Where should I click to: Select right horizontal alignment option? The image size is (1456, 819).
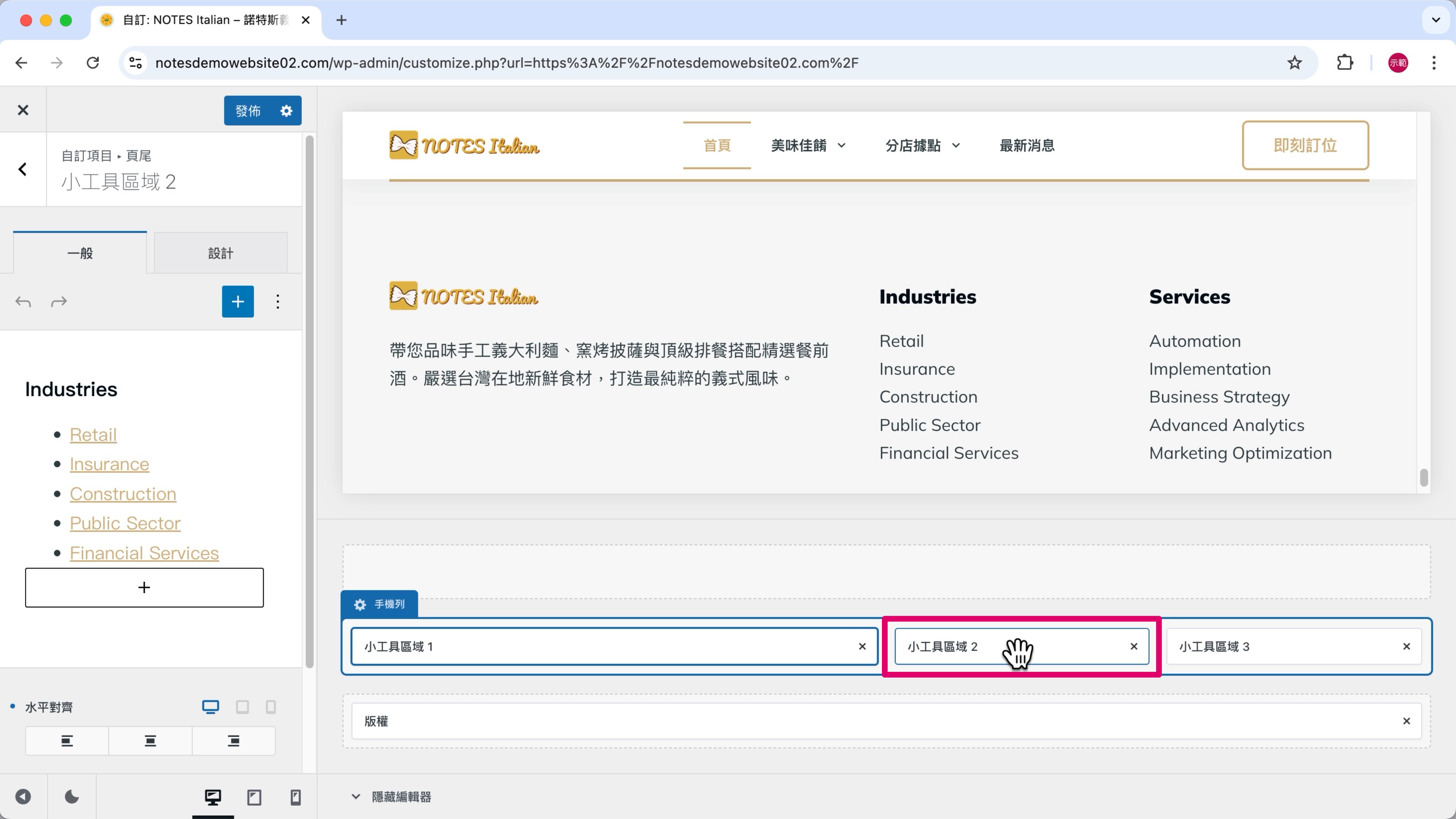point(234,741)
